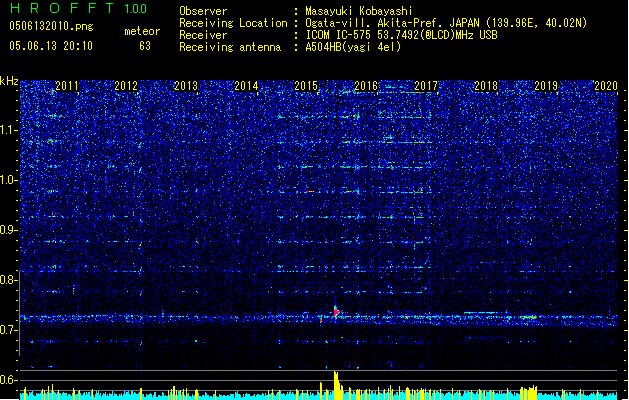Select the ICOM IC-575 receiver description
The width and height of the screenshot is (629, 400).
click(402, 35)
